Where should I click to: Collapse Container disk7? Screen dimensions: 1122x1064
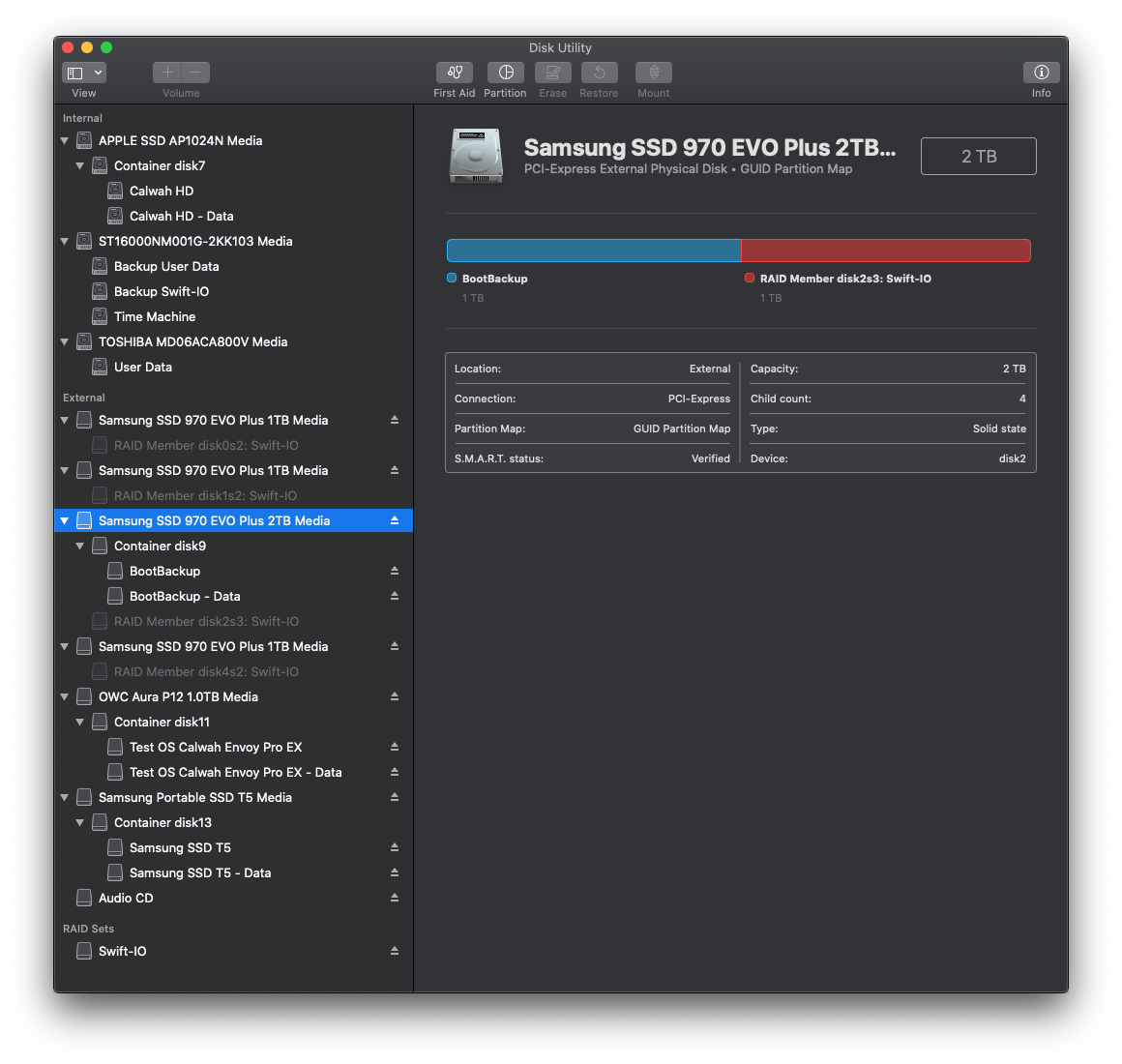pyautogui.click(x=80, y=166)
